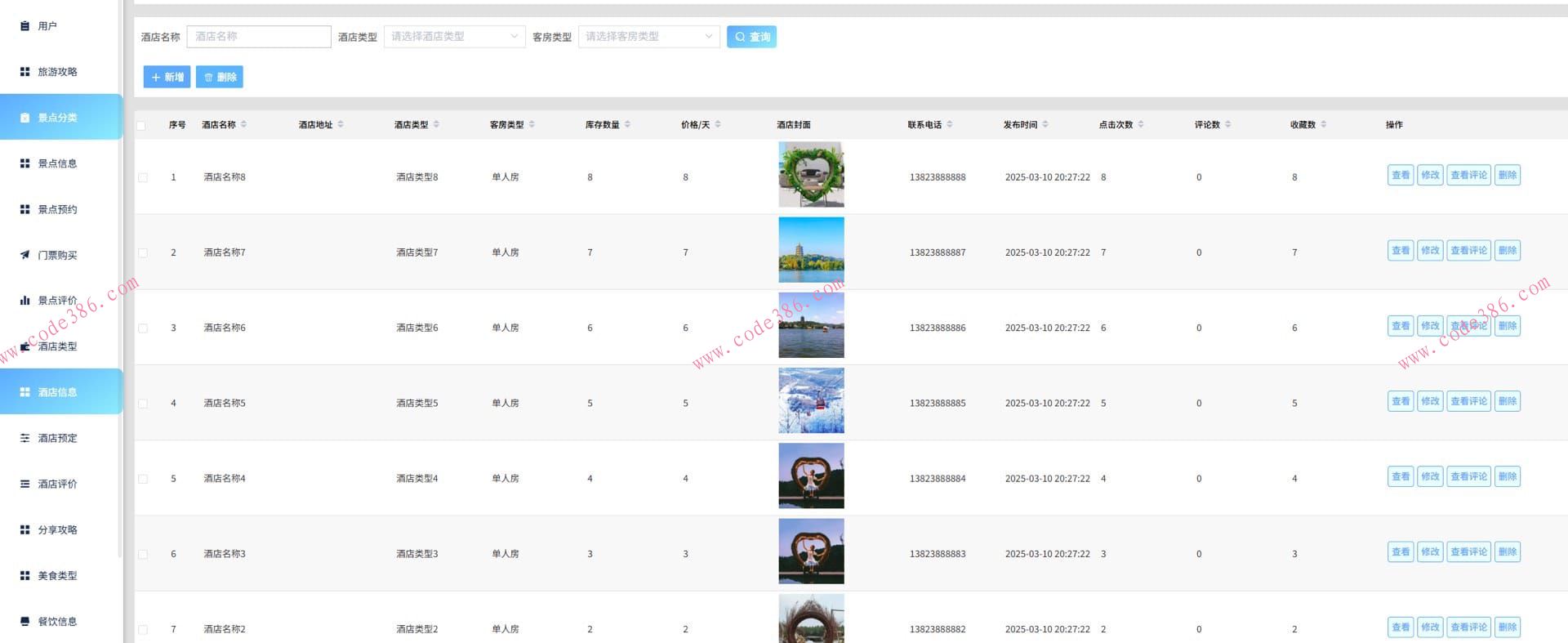Sort by 酒店地址 column arrows

pos(341,124)
